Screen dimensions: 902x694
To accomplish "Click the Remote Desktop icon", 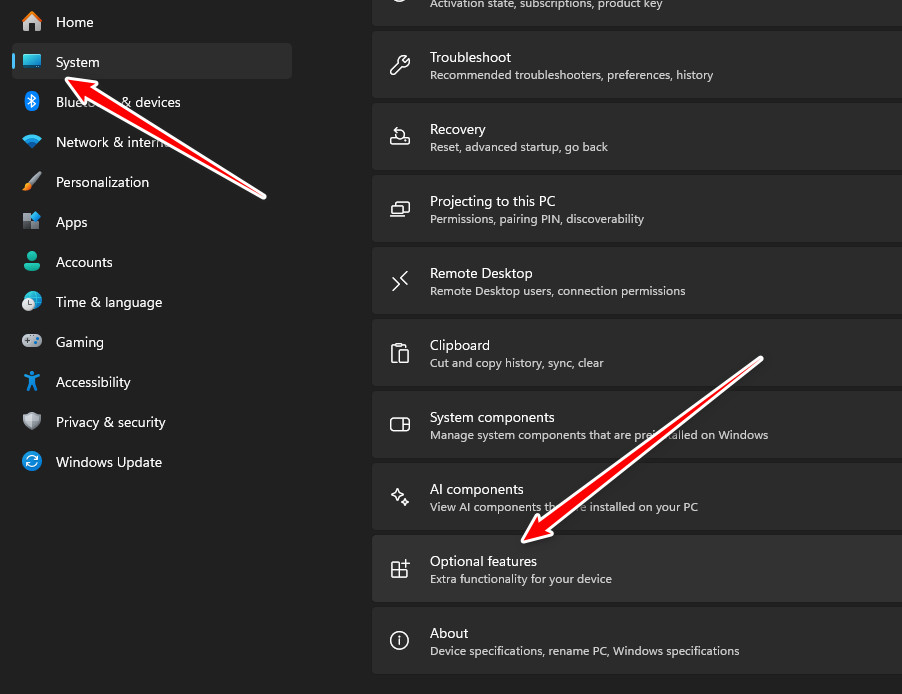I will (x=400, y=281).
